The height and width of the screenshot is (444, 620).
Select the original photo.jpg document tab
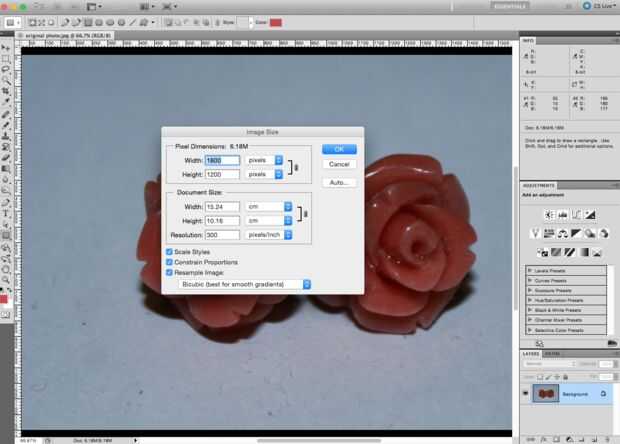[65, 36]
